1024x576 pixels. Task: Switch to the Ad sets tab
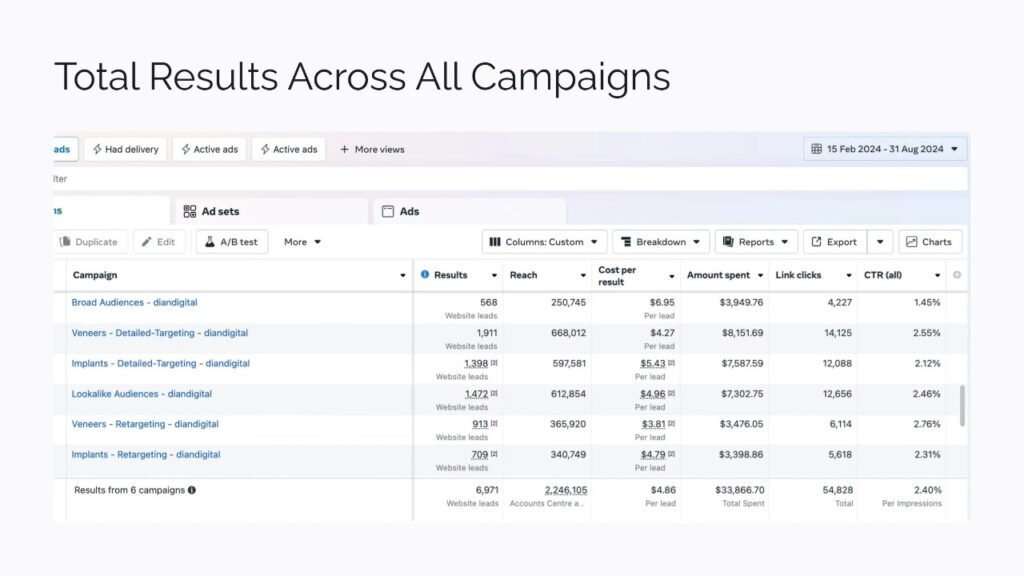click(x=212, y=212)
